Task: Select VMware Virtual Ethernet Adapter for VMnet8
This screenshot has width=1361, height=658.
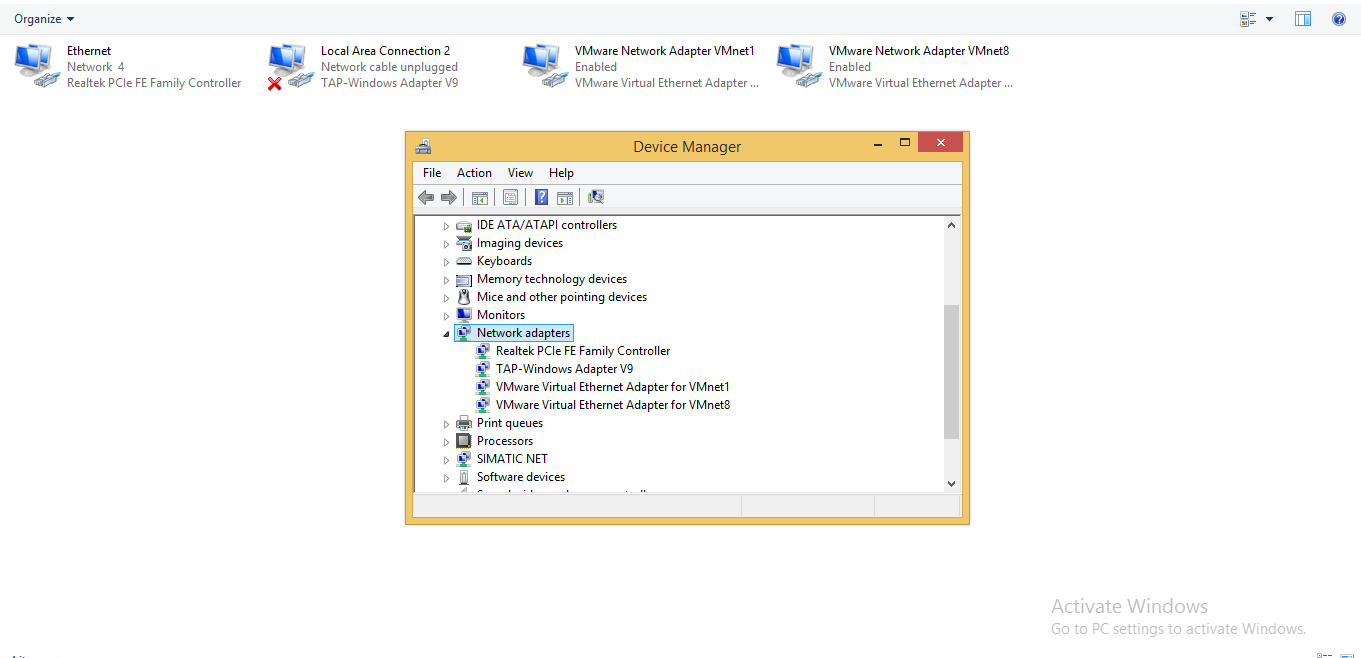Action: coord(612,405)
